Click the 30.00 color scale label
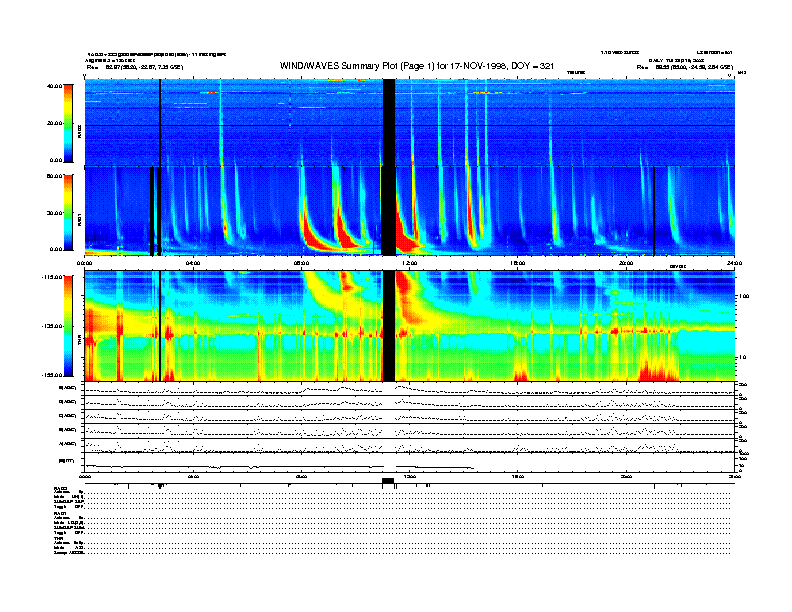 (55, 213)
